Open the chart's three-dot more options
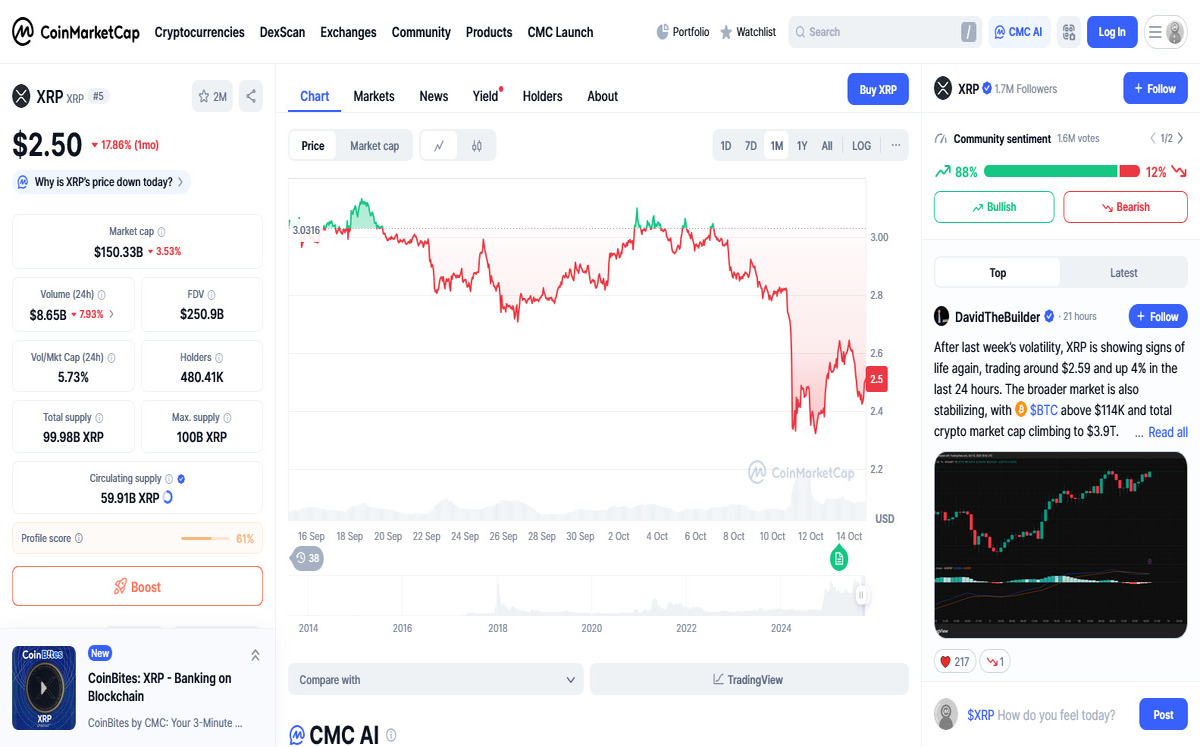This screenshot has width=1200, height=747. point(895,146)
